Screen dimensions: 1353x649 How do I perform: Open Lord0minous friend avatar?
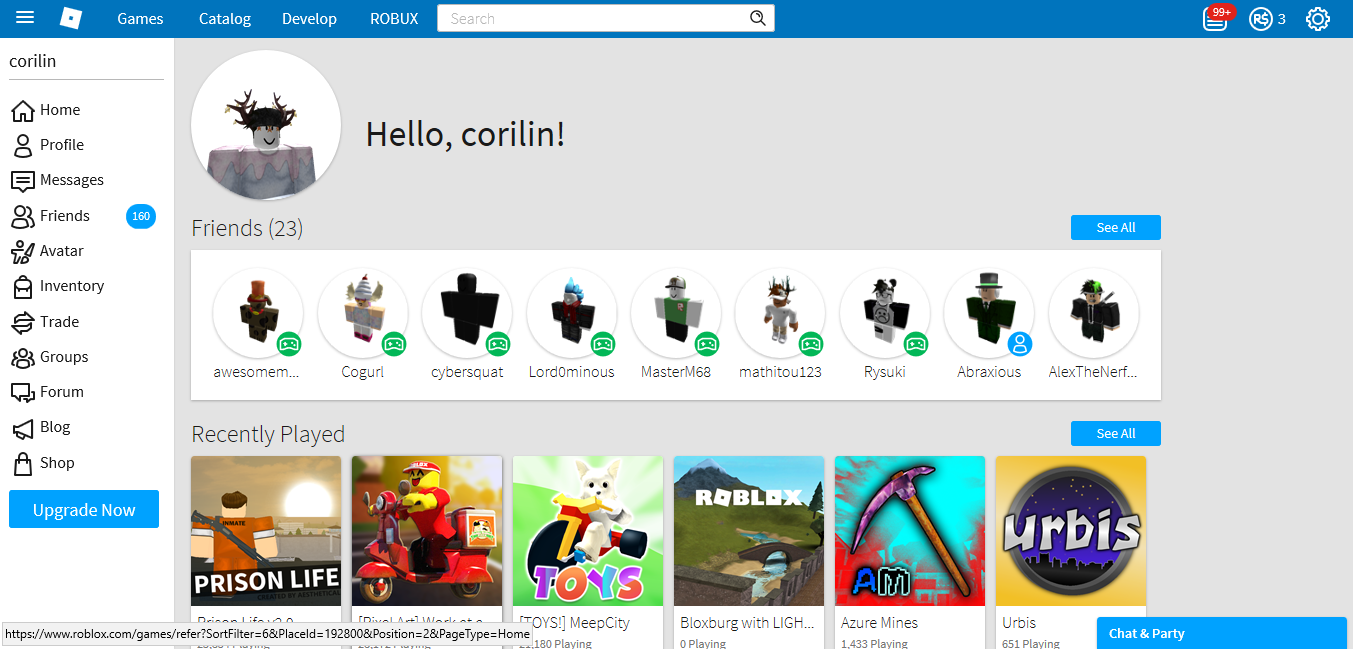571,313
